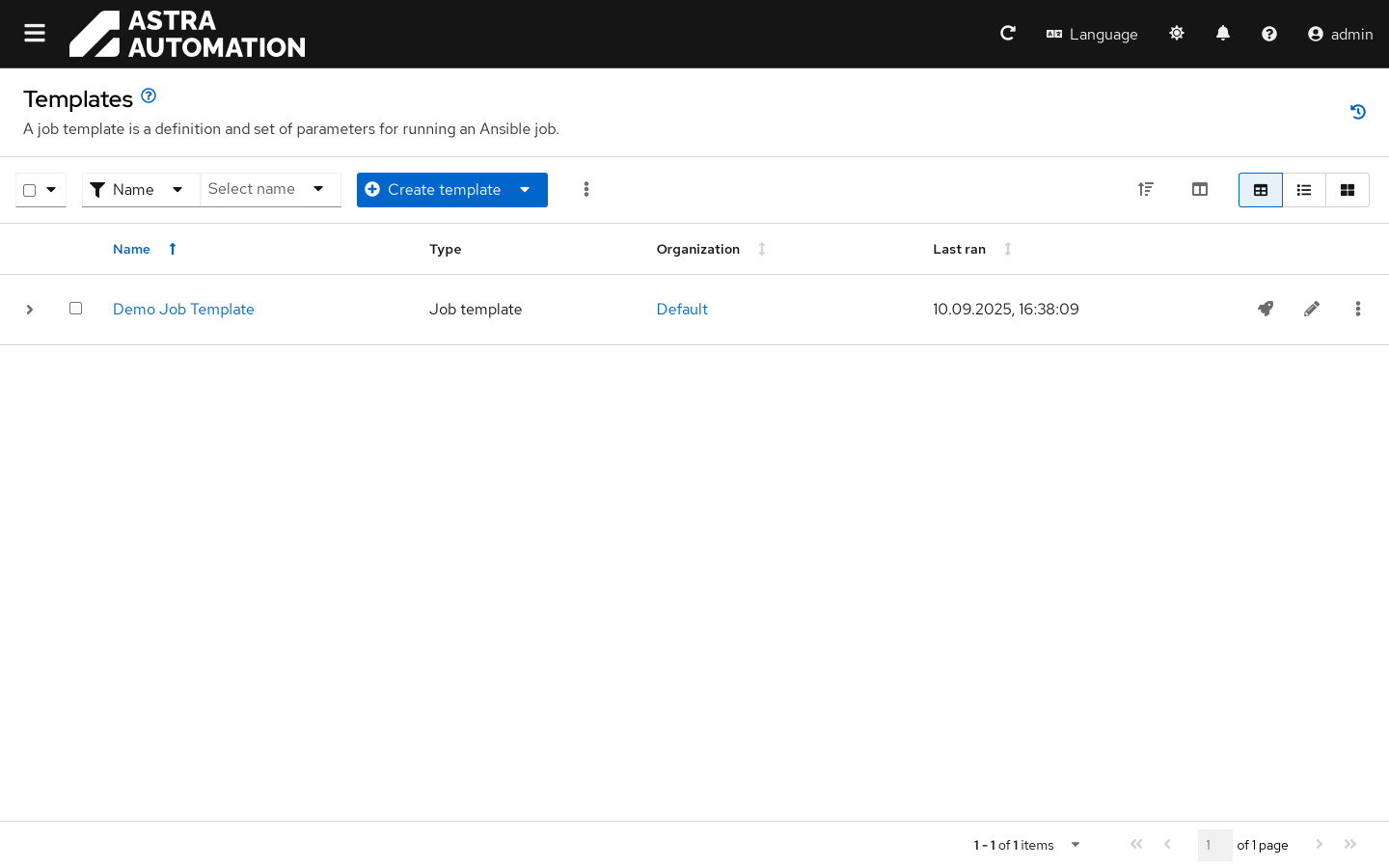Toggle the theme sun icon
The image size is (1389, 868).
click(x=1177, y=34)
